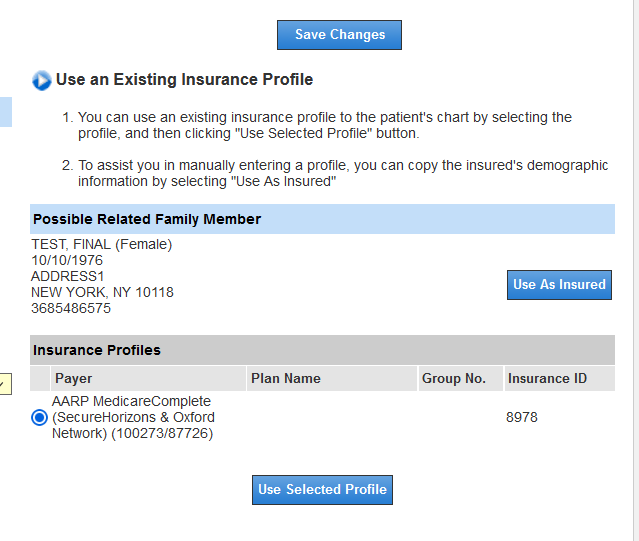Click the NEW YORK, NY 10118 address line
This screenshot has height=541, width=639.
tap(102, 292)
